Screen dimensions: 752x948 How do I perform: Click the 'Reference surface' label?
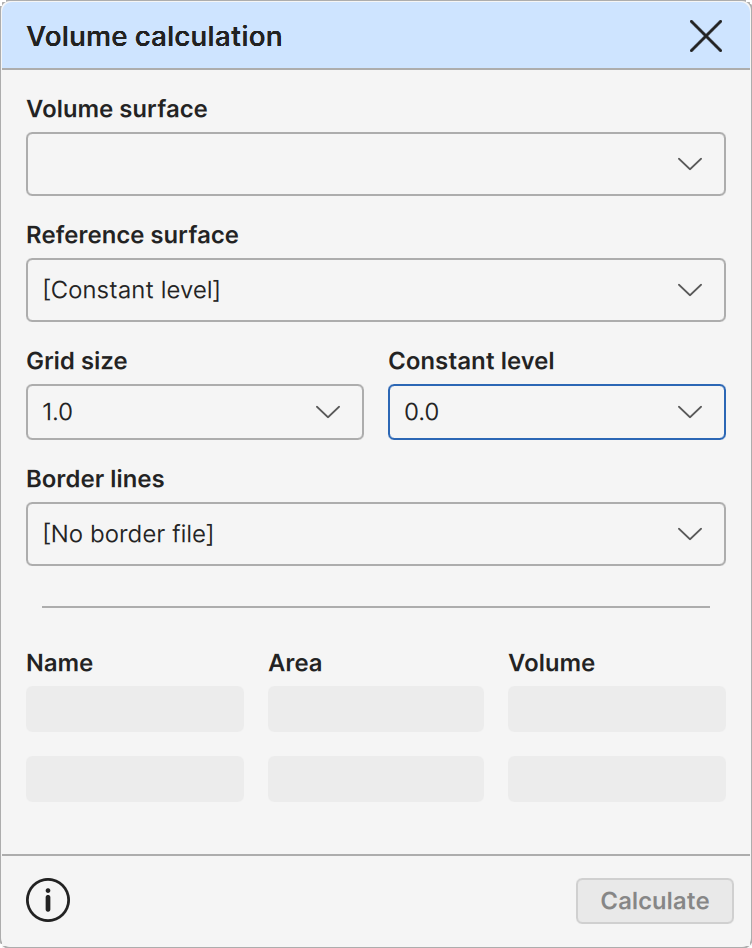[x=132, y=235]
